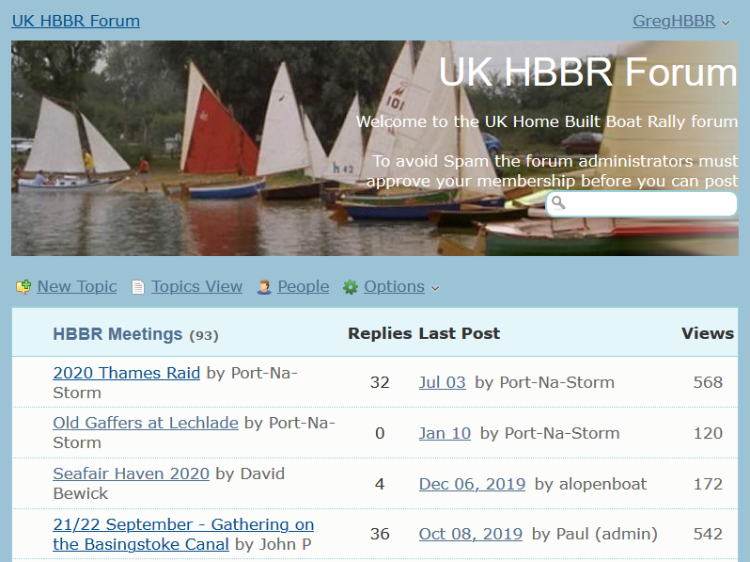The width and height of the screenshot is (750, 562).
Task: Open the Oct 08, 2019 last post
Action: [x=470, y=534]
